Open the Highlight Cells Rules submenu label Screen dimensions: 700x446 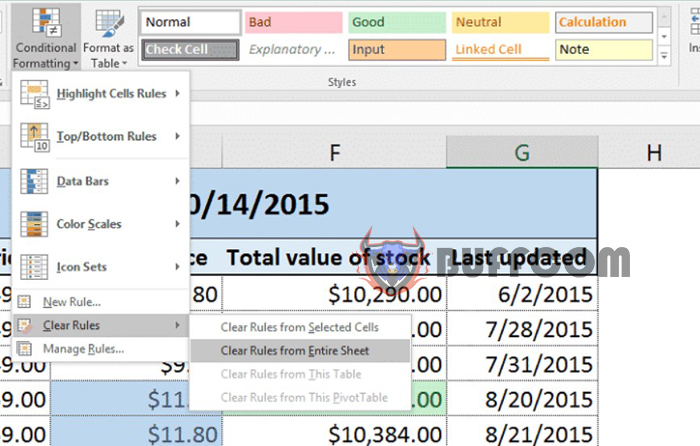(111, 94)
